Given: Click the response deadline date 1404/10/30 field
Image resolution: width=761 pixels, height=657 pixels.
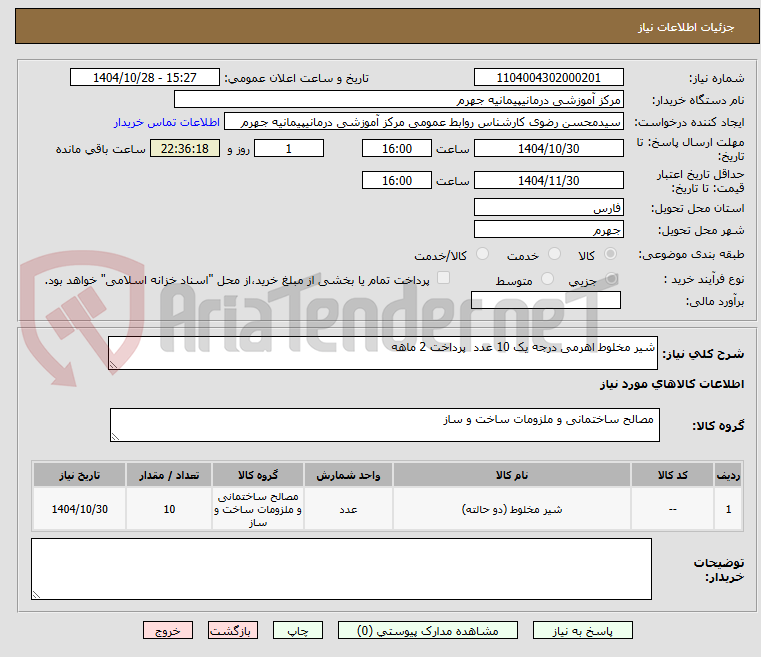Looking at the screenshot, I should coord(548,148).
